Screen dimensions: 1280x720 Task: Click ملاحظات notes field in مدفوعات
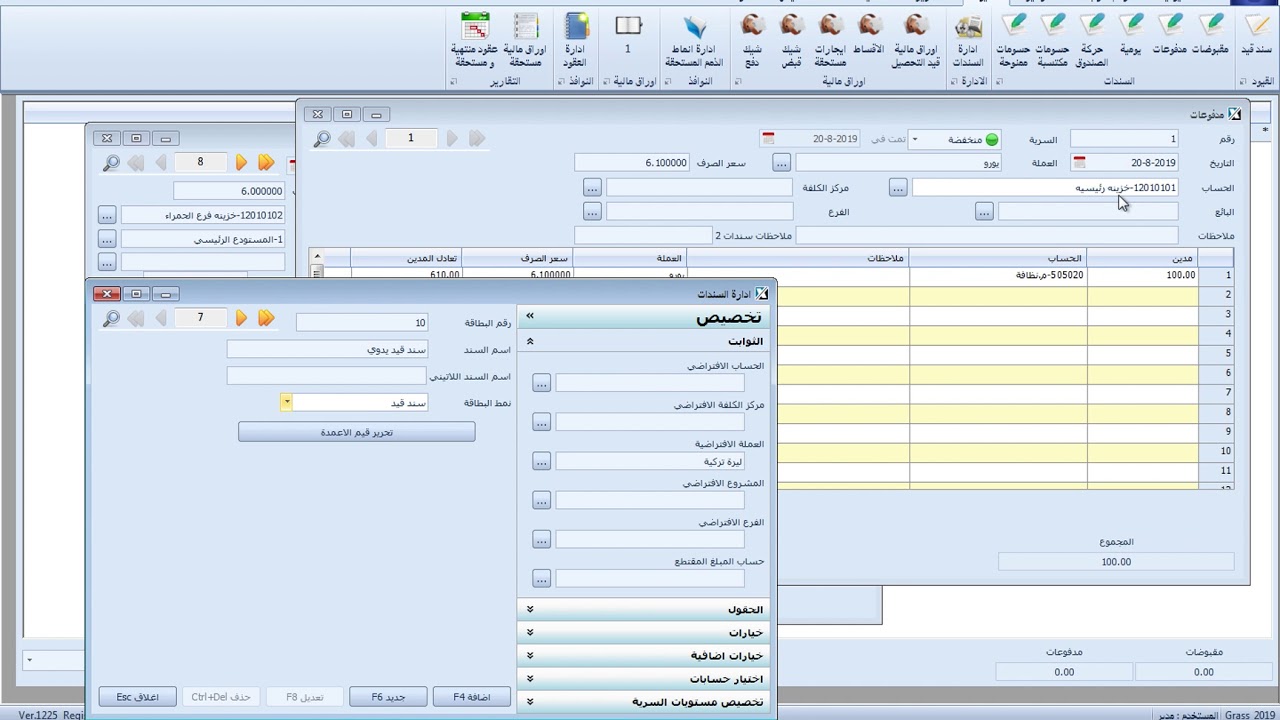click(987, 236)
